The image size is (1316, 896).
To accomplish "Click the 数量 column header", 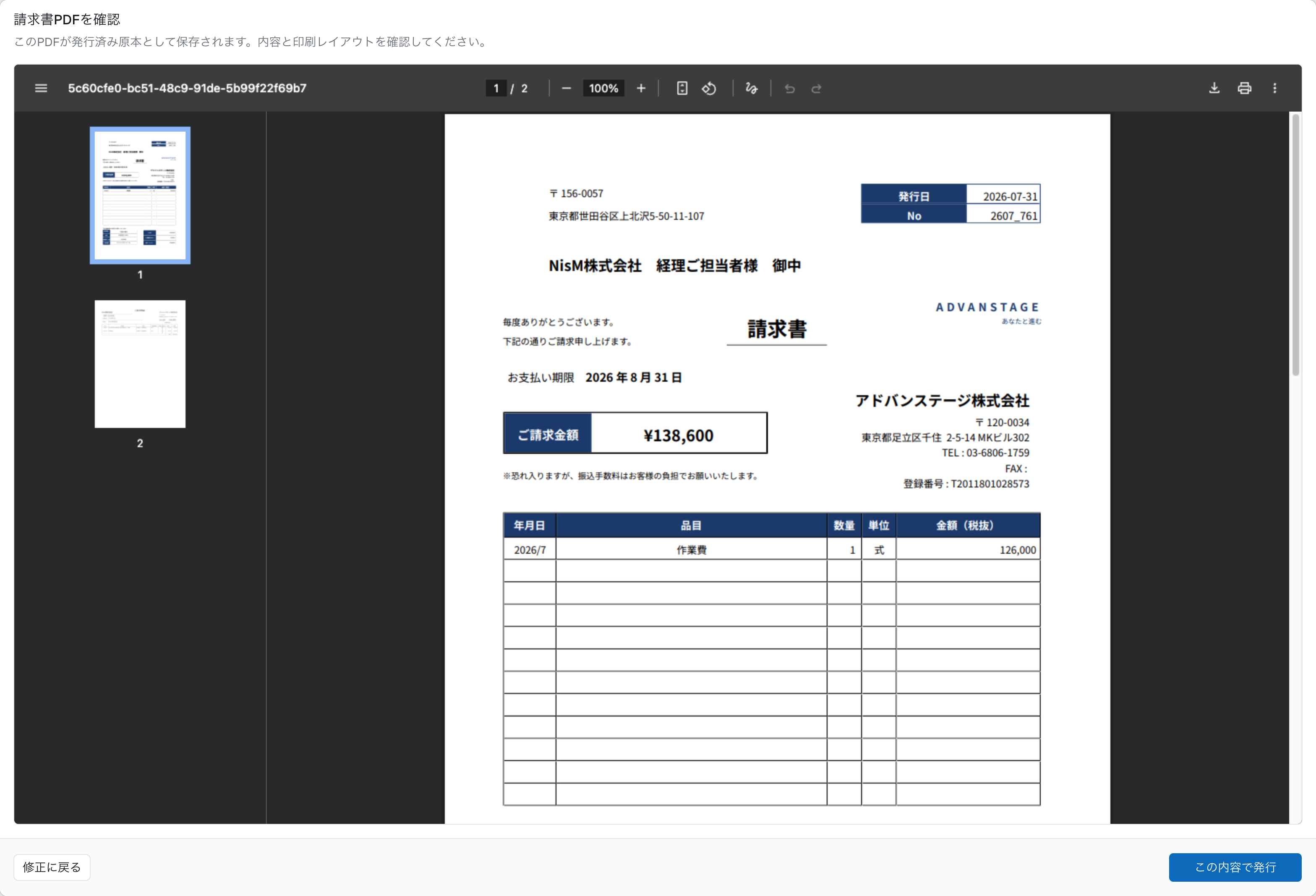I will pyautogui.click(x=844, y=525).
